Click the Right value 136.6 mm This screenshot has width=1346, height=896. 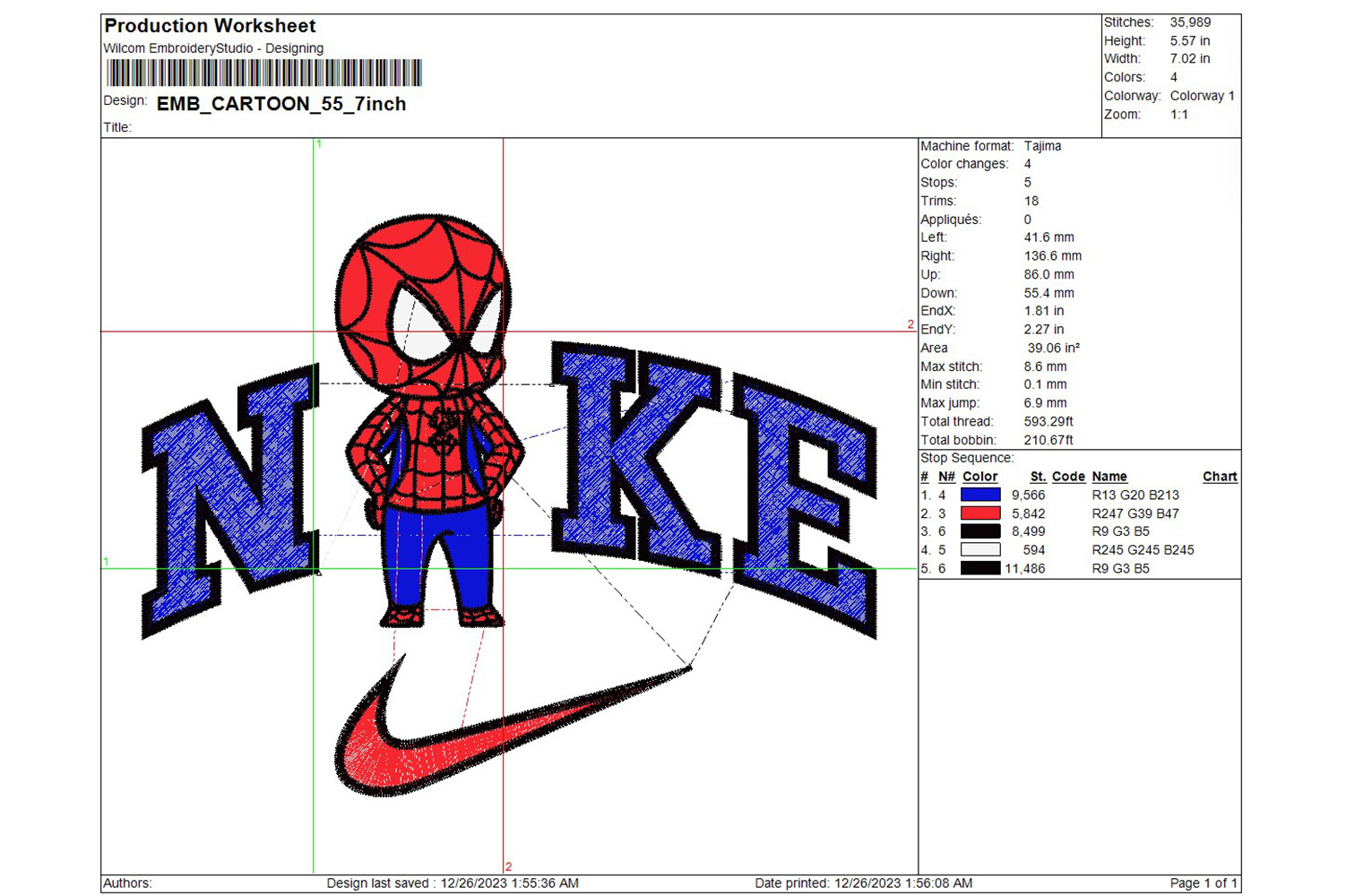click(x=1052, y=256)
